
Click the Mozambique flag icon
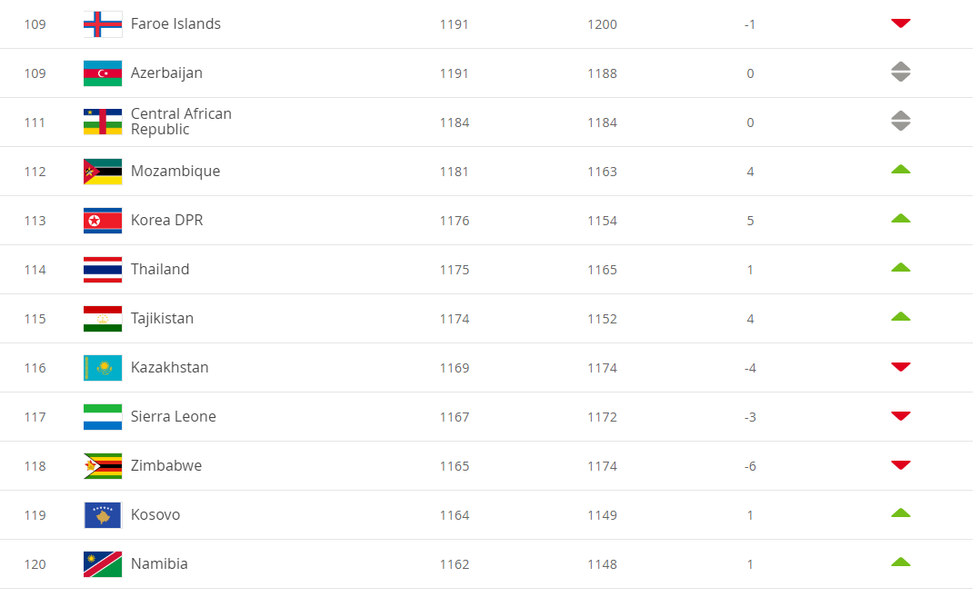102,171
